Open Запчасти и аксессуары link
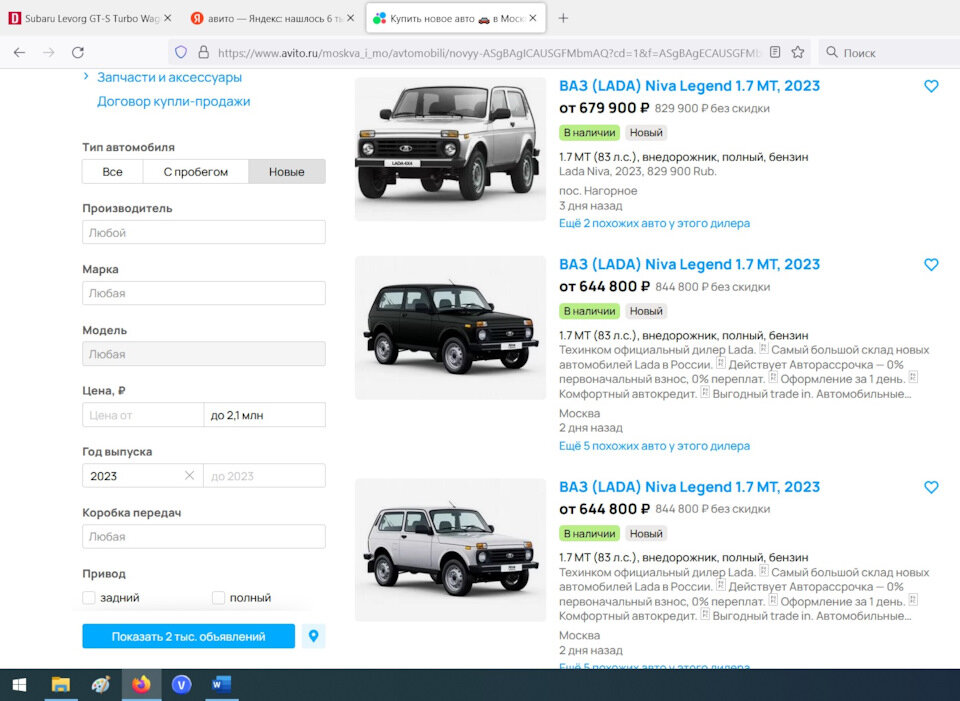This screenshot has height=701, width=960. coord(170,77)
